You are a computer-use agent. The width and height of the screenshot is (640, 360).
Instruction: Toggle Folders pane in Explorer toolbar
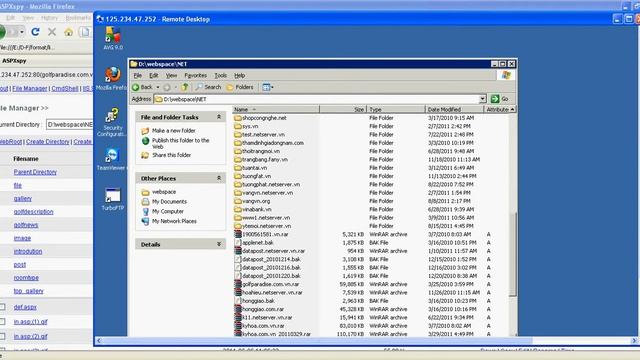tap(240, 87)
